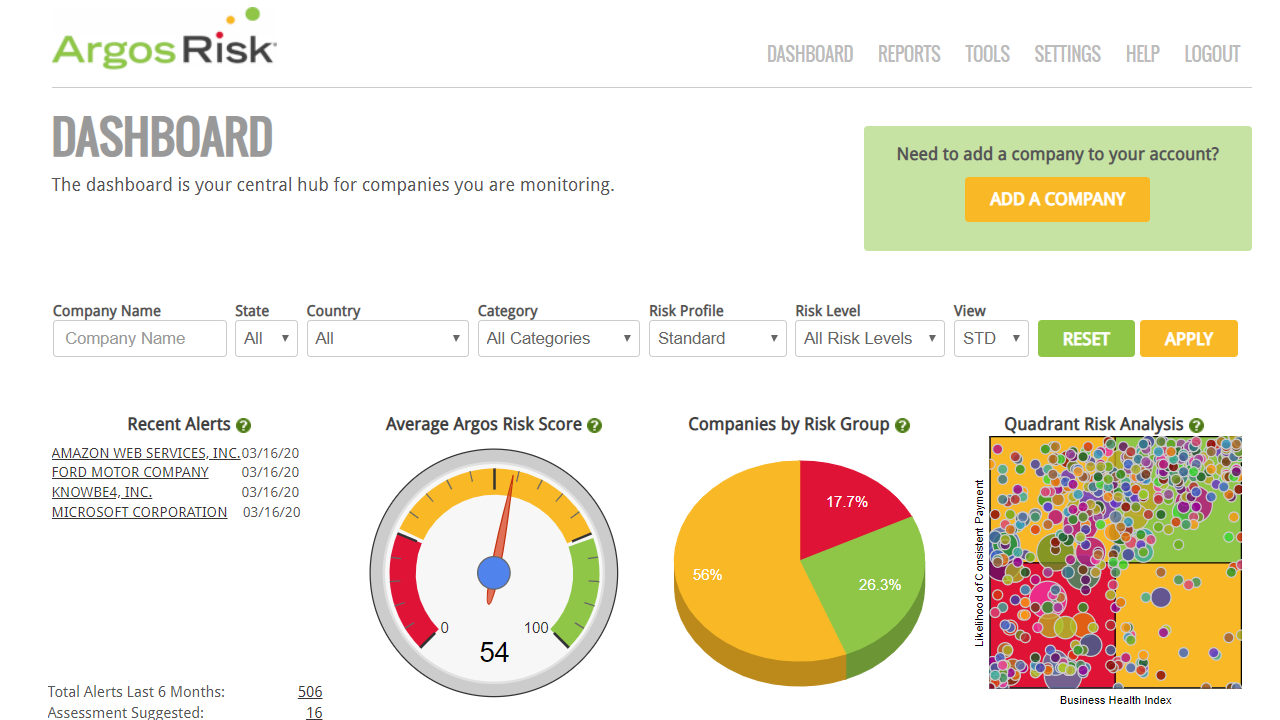Open Ford Motor Company alert link
This screenshot has width=1280, height=720.
point(130,472)
